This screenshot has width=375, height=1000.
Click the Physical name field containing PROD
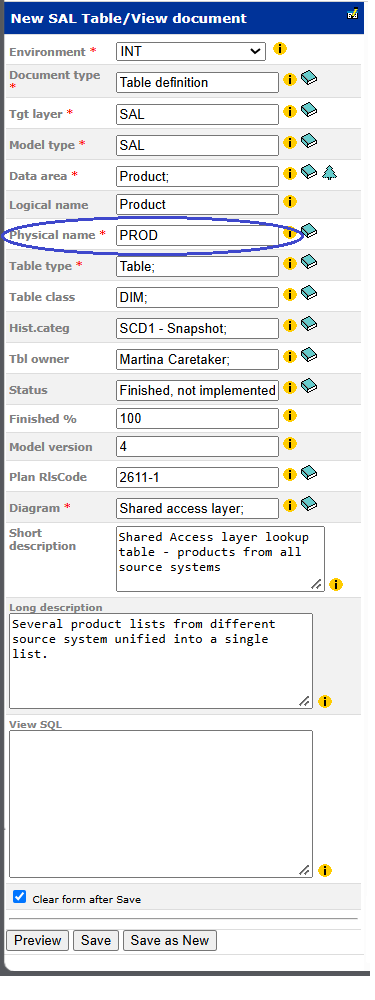197,235
